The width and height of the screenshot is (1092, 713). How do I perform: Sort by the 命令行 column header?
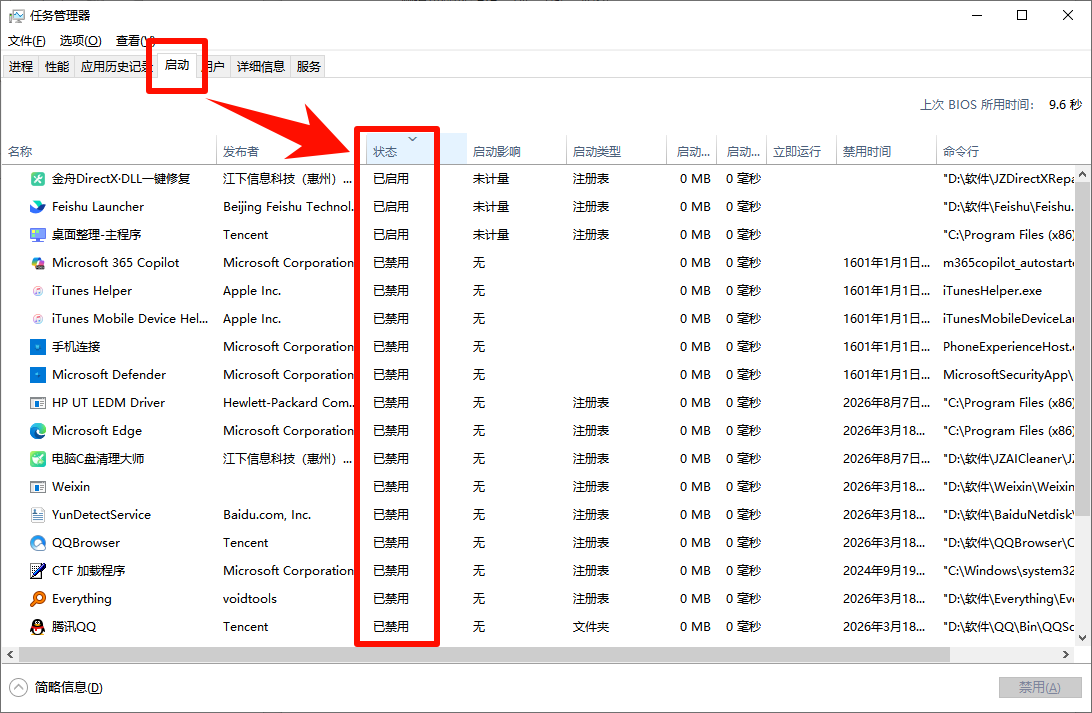1006,151
